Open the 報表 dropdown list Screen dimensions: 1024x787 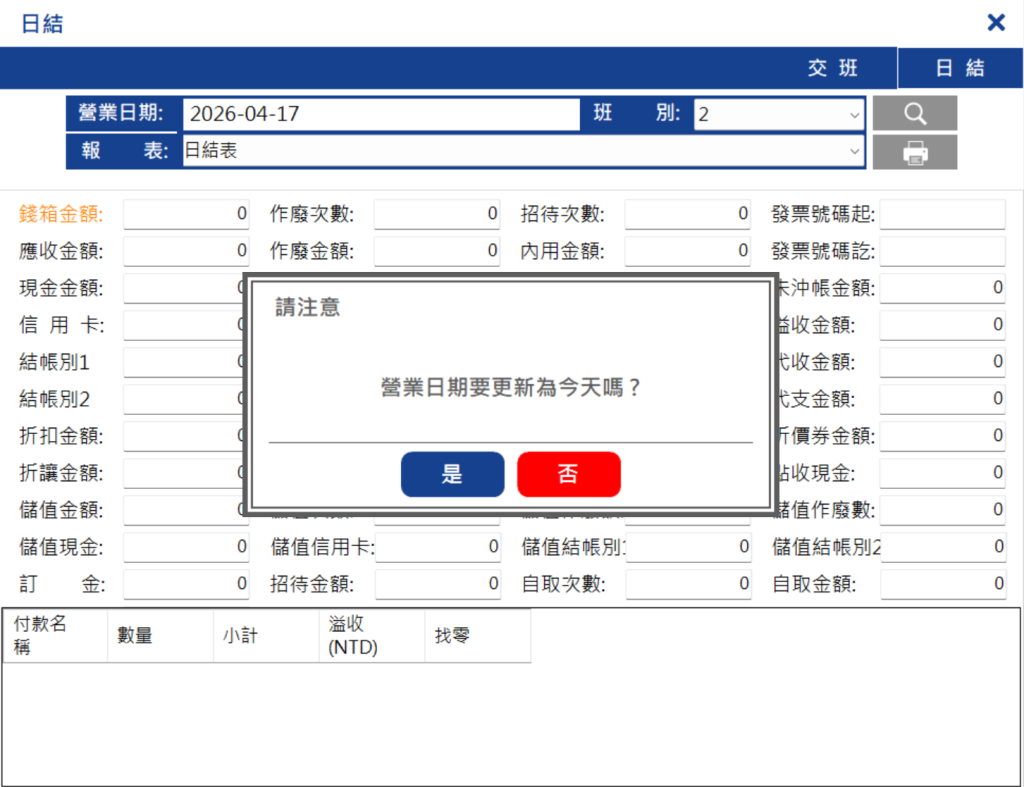523,152
